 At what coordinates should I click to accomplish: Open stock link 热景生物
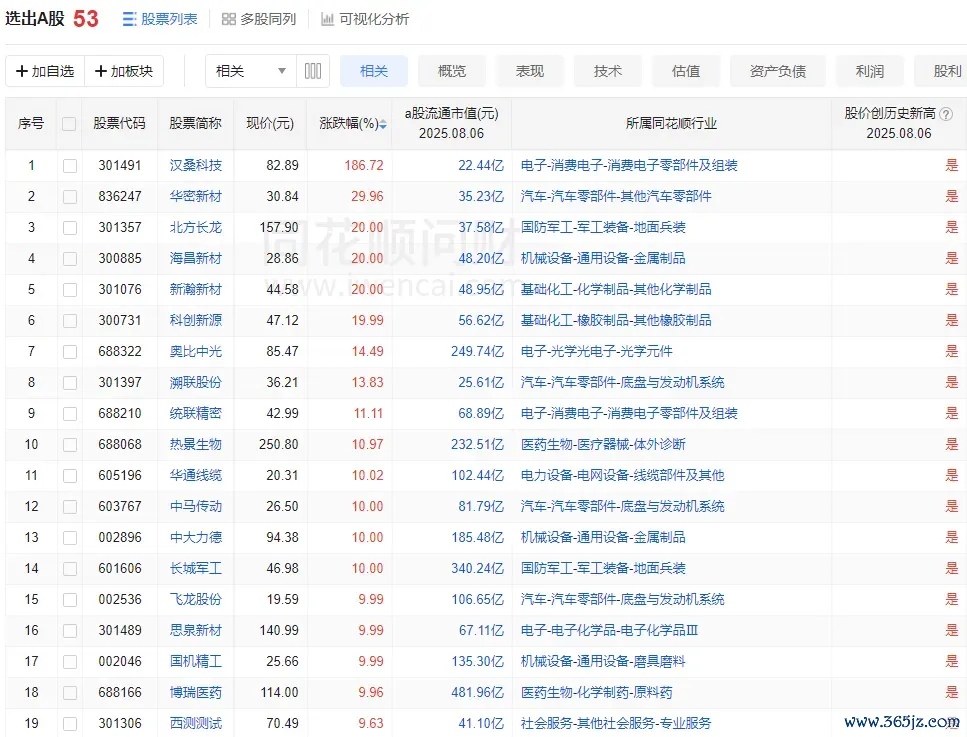click(195, 444)
